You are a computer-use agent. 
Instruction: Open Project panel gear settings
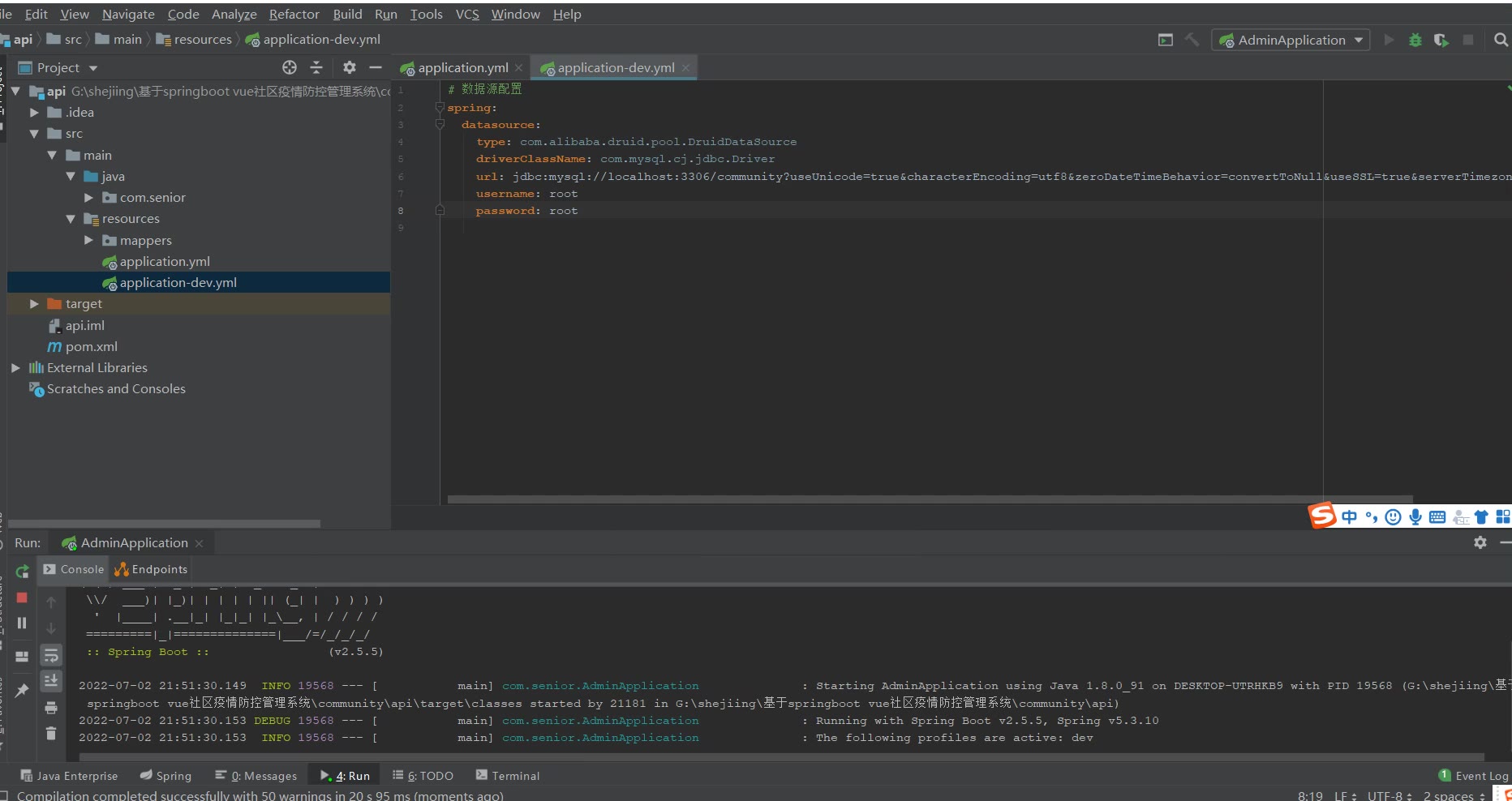pos(349,67)
